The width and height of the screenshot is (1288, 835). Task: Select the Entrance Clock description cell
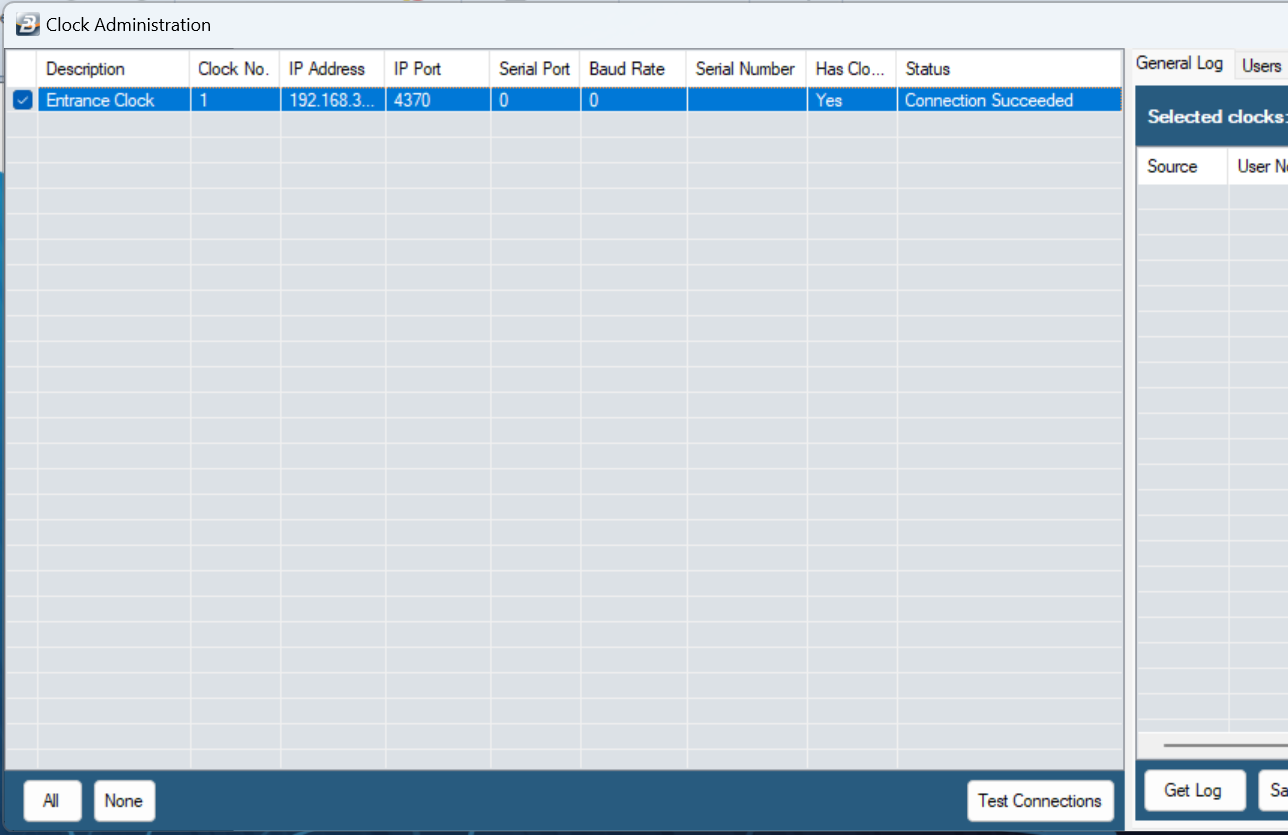(113, 100)
